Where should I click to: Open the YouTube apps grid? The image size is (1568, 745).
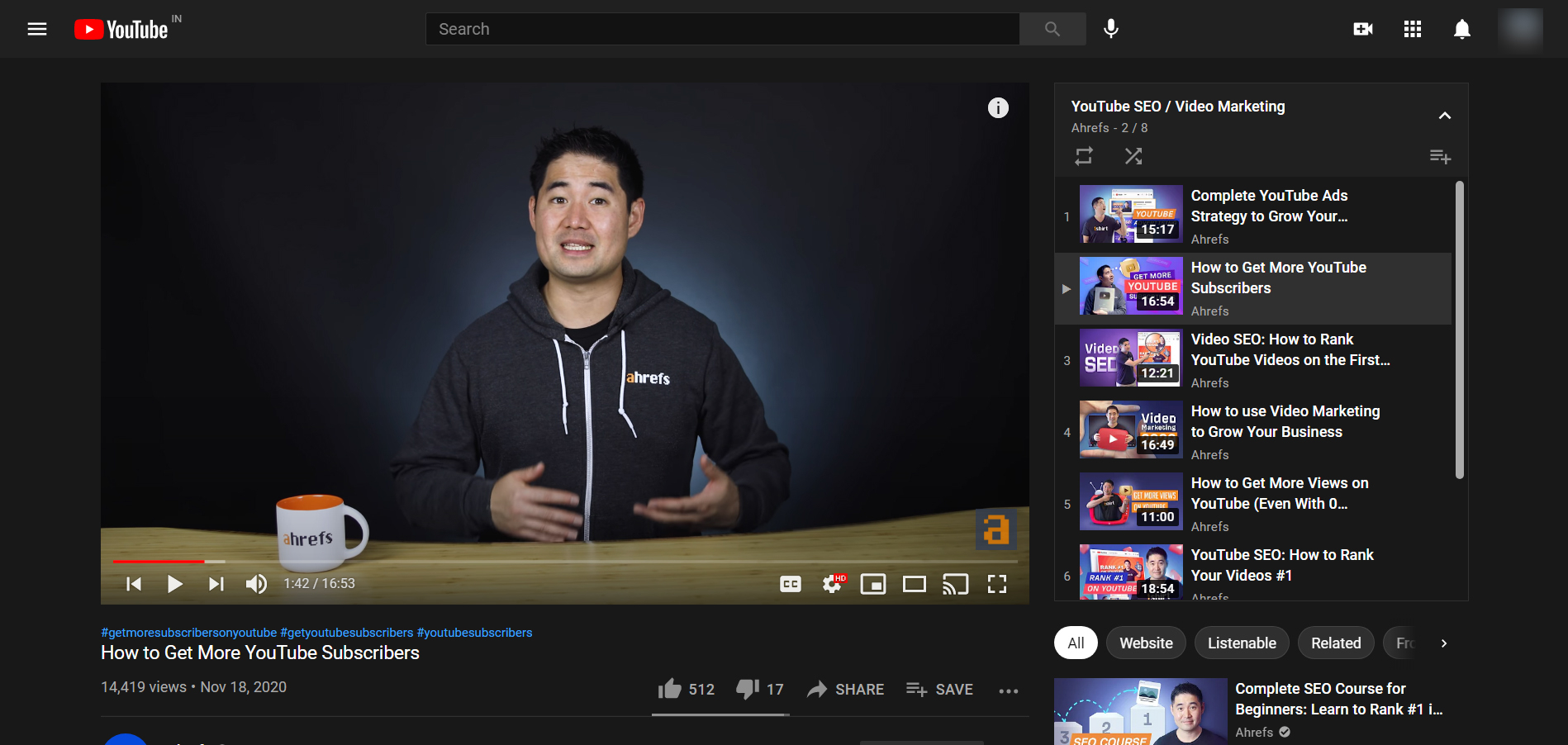click(x=1413, y=29)
